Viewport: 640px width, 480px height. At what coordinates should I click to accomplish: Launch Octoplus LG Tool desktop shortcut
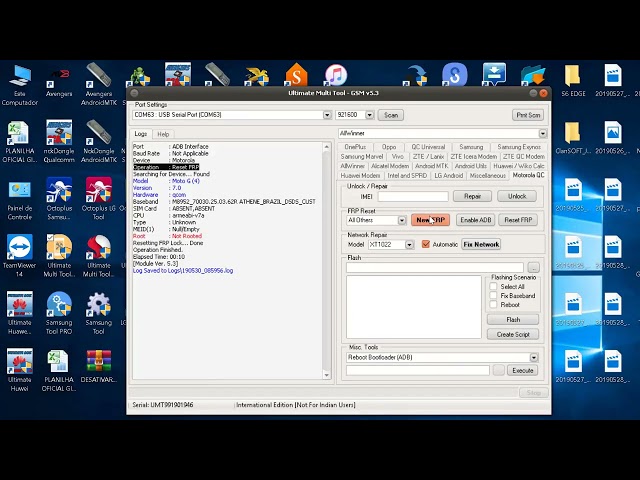pyautogui.click(x=98, y=198)
